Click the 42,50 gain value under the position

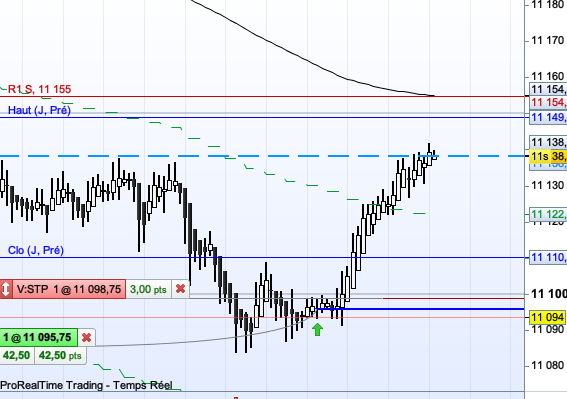tap(17, 355)
